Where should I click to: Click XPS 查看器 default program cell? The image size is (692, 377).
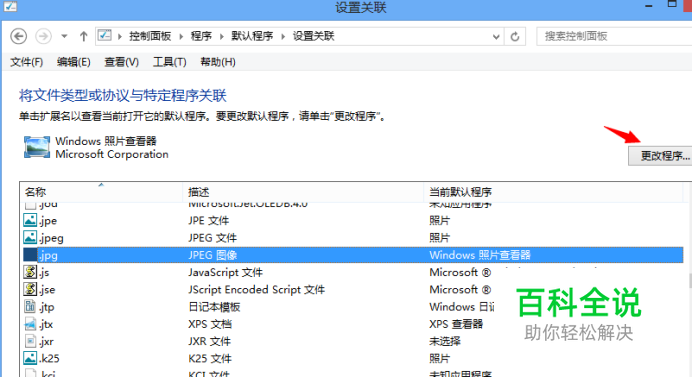tap(456, 324)
